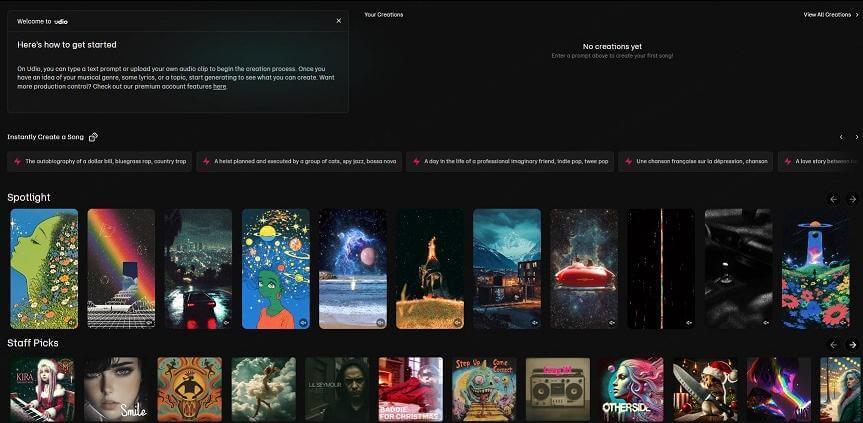Image resolution: width=863 pixels, height=423 pixels.
Task: Open the rainbow neon Staff Pick cover
Action: 779,389
